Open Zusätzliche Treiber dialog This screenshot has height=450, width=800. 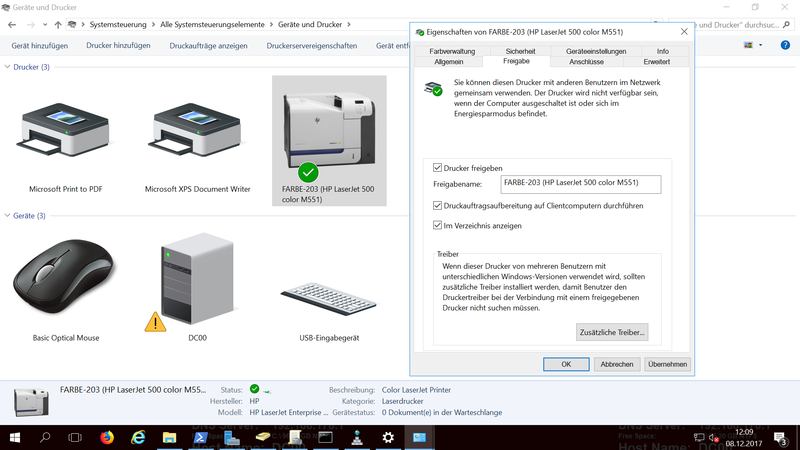(x=612, y=332)
